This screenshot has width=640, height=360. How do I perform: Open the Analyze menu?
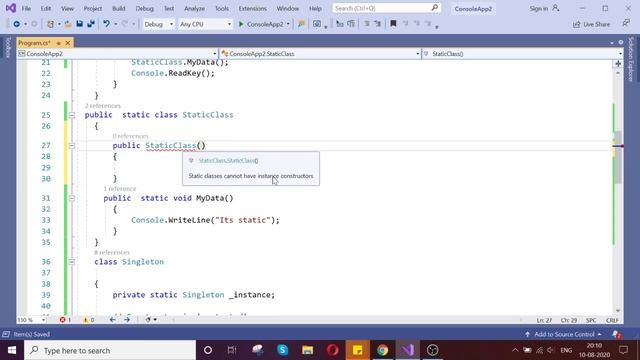tap(194, 8)
